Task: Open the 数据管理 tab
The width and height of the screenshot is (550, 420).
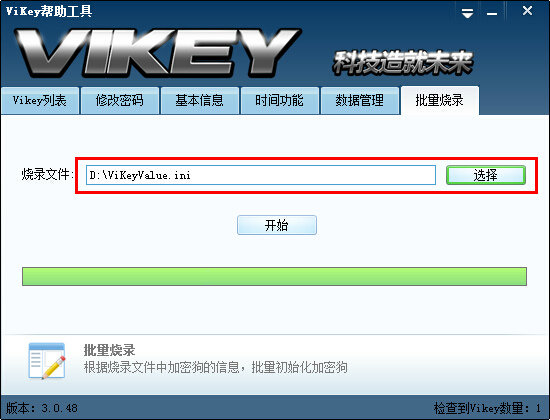Action: (360, 101)
